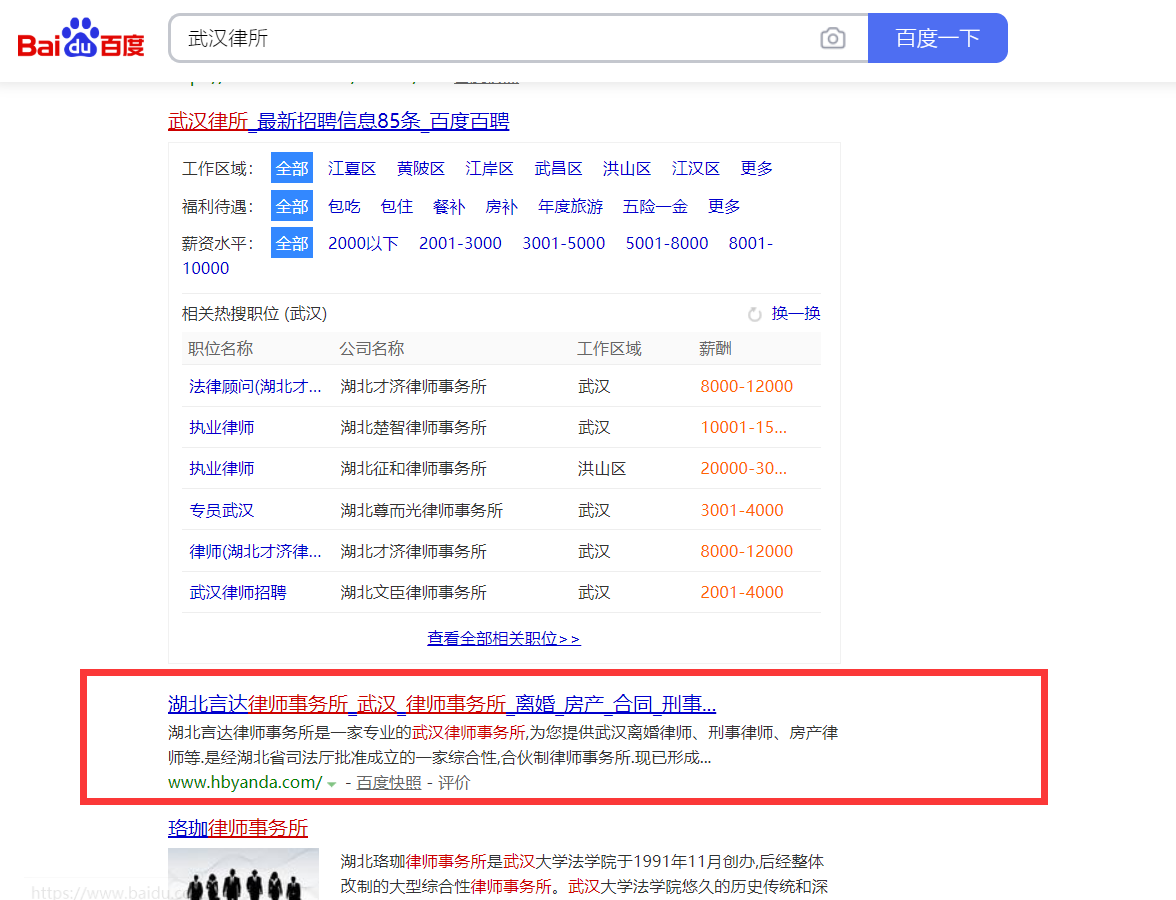
Task: Expand 更多 work area options
Action: [x=756, y=168]
